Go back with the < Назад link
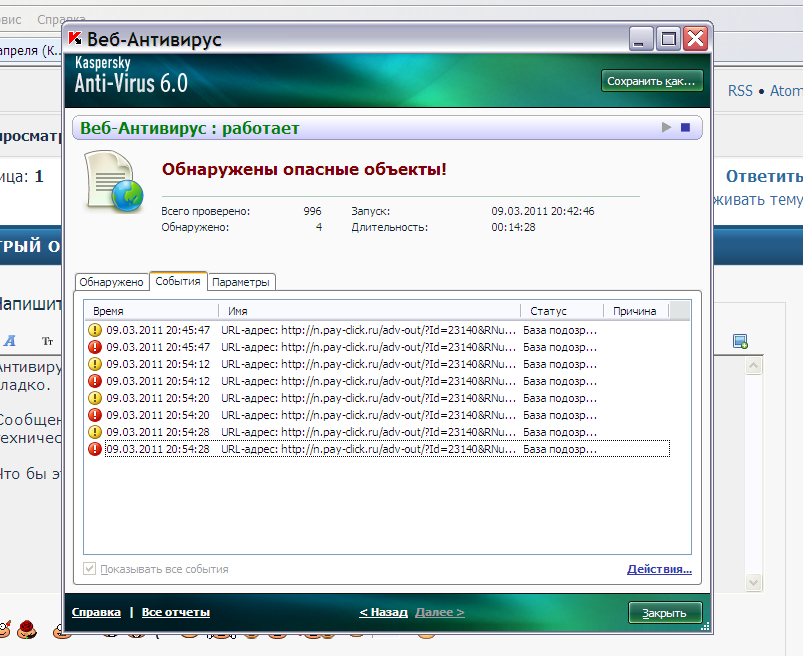The width and height of the screenshot is (803, 656). point(384,612)
